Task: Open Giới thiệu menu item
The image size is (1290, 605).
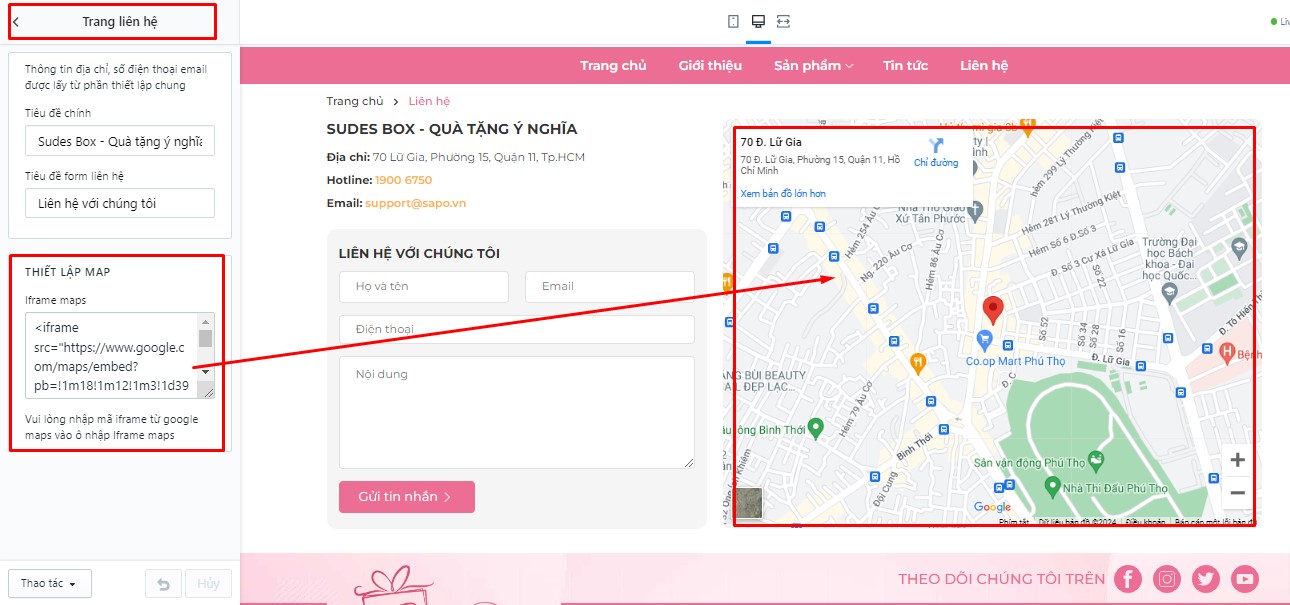Action: pos(710,65)
